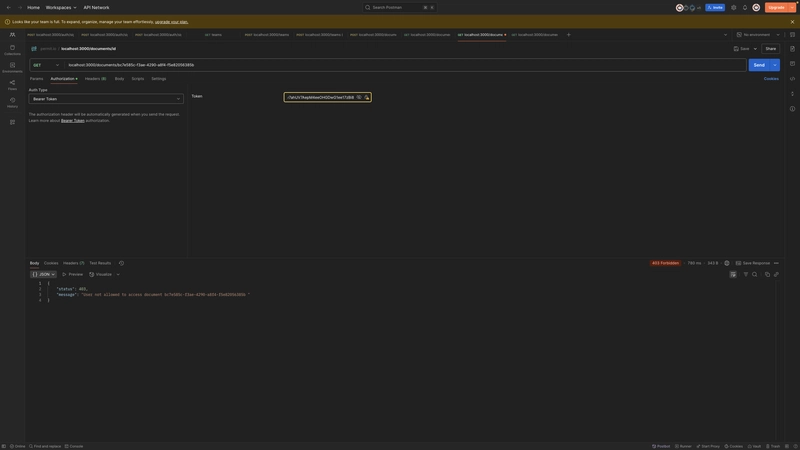Screen dimensions: 800x450
Task: Open the user avatar next to Upgrade
Action: (x=756, y=8)
